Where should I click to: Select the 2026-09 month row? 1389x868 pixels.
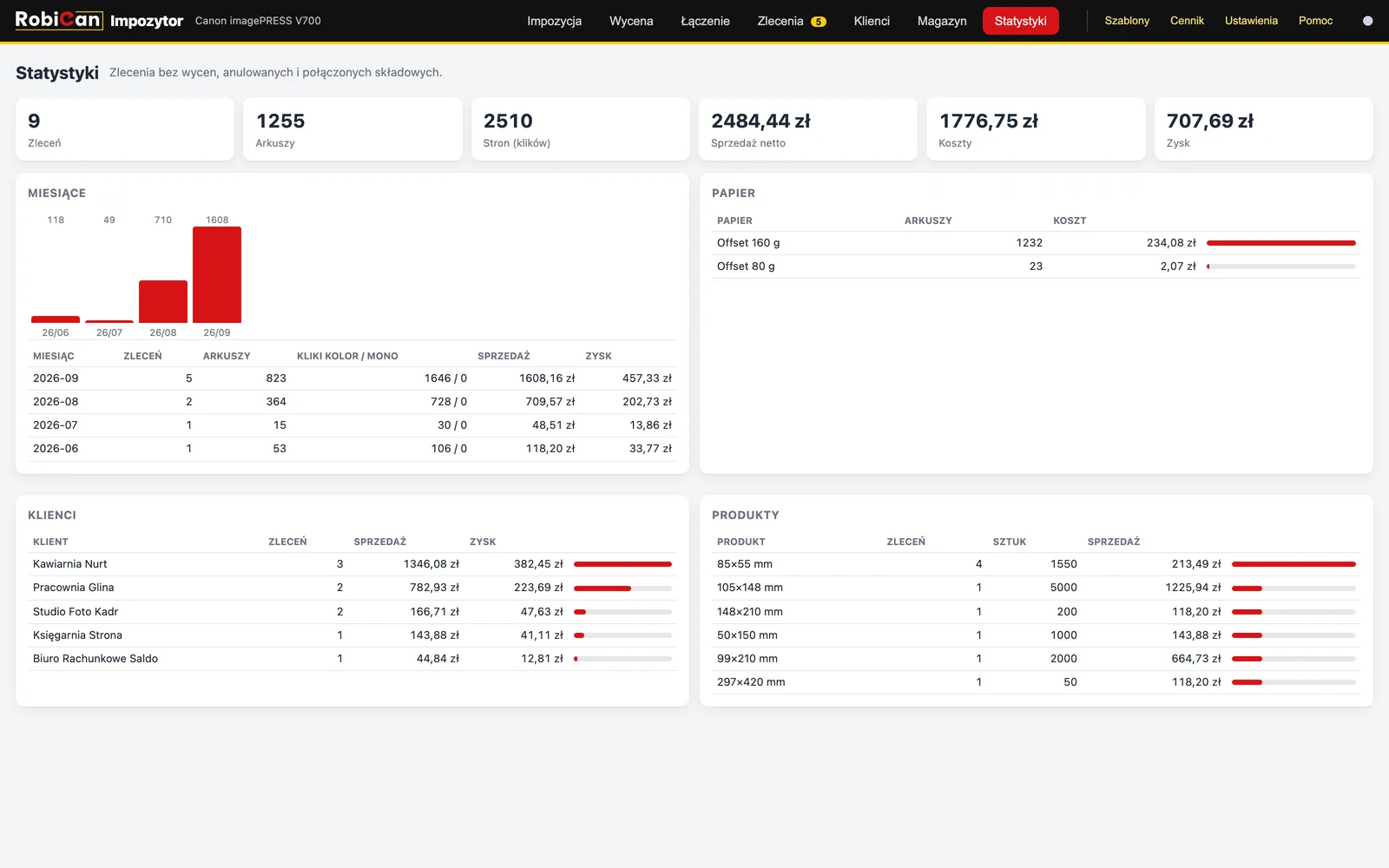click(352, 378)
